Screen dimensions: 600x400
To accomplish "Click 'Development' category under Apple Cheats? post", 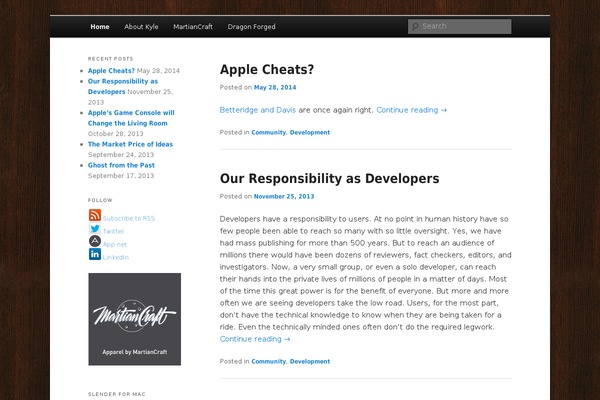I will pos(310,132).
